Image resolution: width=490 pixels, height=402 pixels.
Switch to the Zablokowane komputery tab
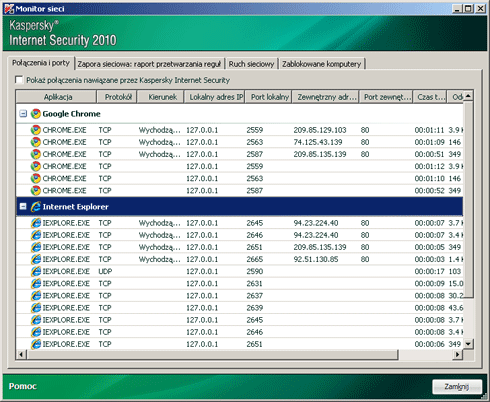pyautogui.click(x=322, y=64)
